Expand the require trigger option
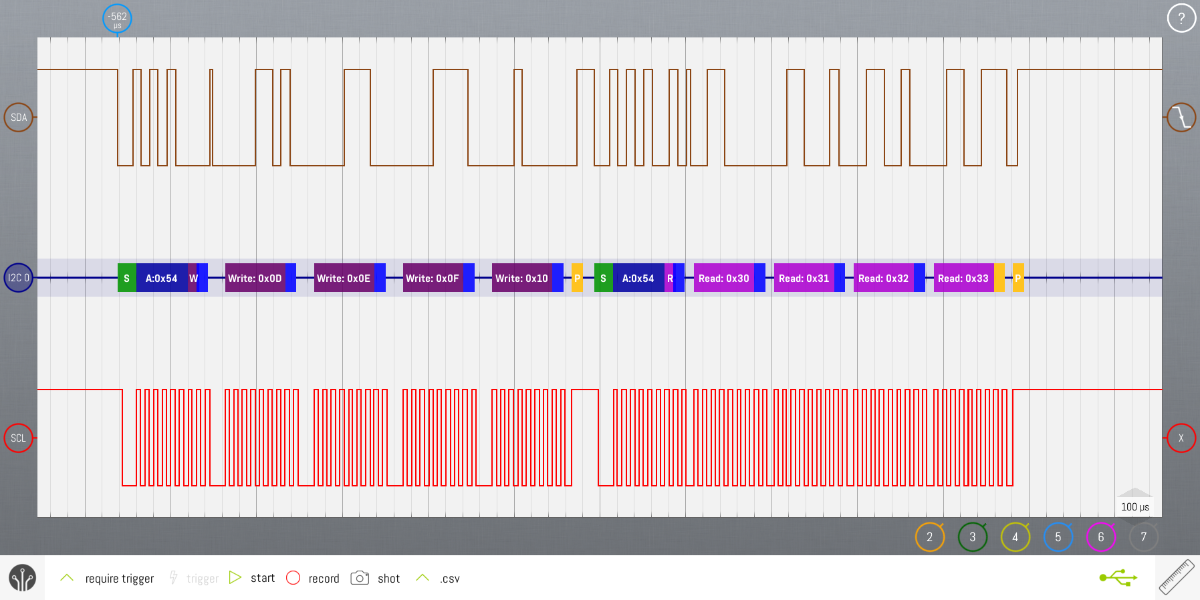The height and width of the screenshot is (600, 1200). click(67, 578)
